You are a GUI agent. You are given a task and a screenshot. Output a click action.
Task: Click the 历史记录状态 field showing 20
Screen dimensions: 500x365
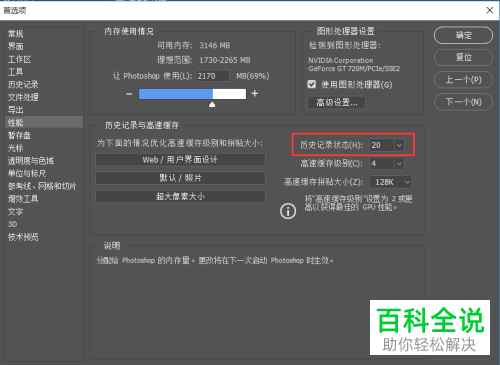(382, 145)
